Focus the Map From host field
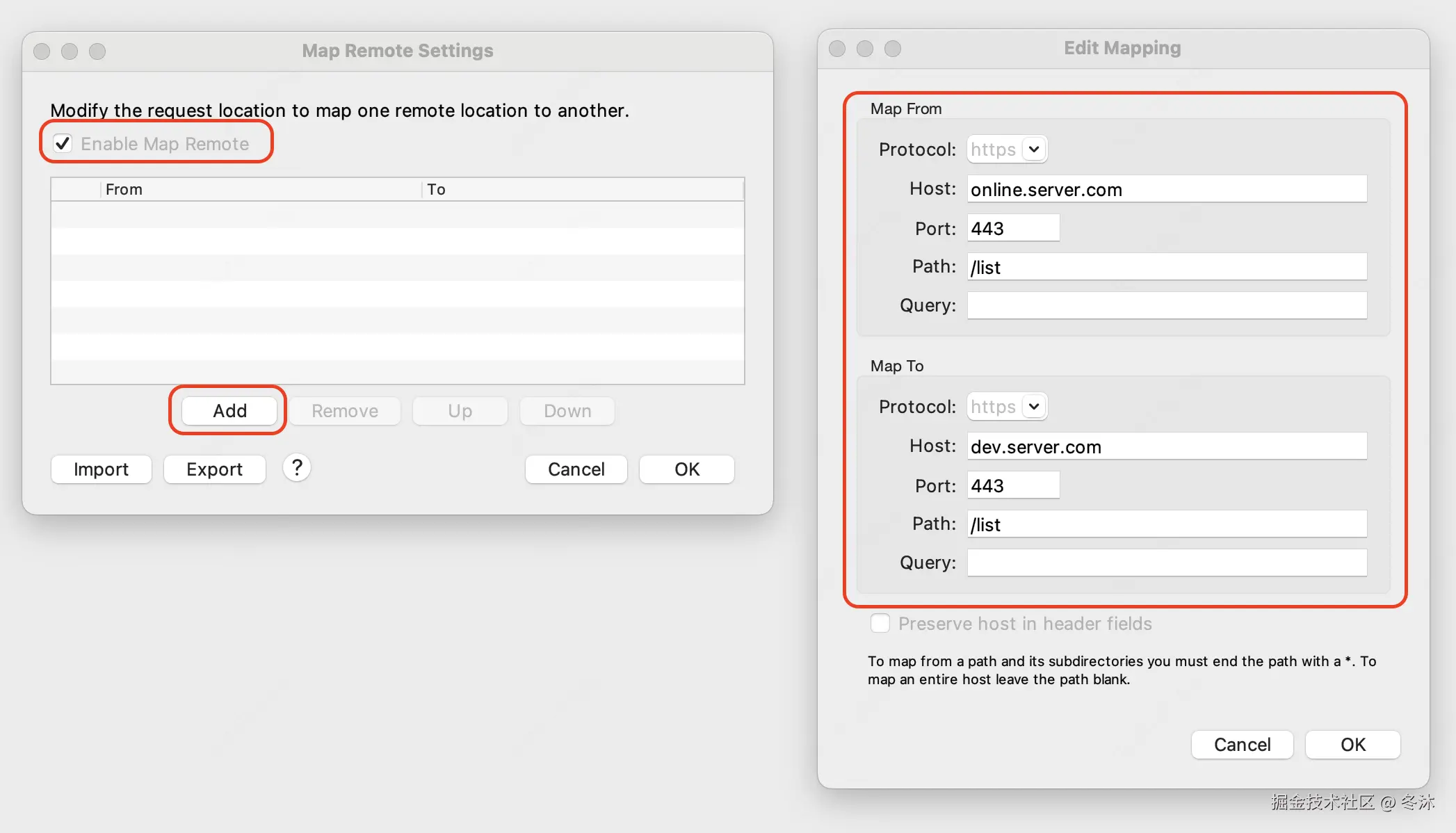The height and width of the screenshot is (833, 1456). click(x=1166, y=189)
